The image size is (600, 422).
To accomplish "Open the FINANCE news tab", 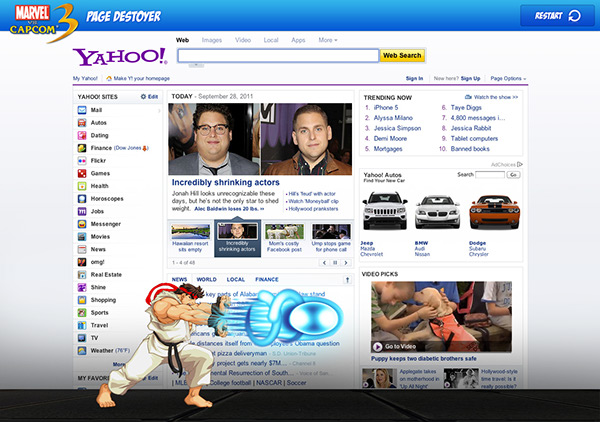I will pyautogui.click(x=267, y=280).
